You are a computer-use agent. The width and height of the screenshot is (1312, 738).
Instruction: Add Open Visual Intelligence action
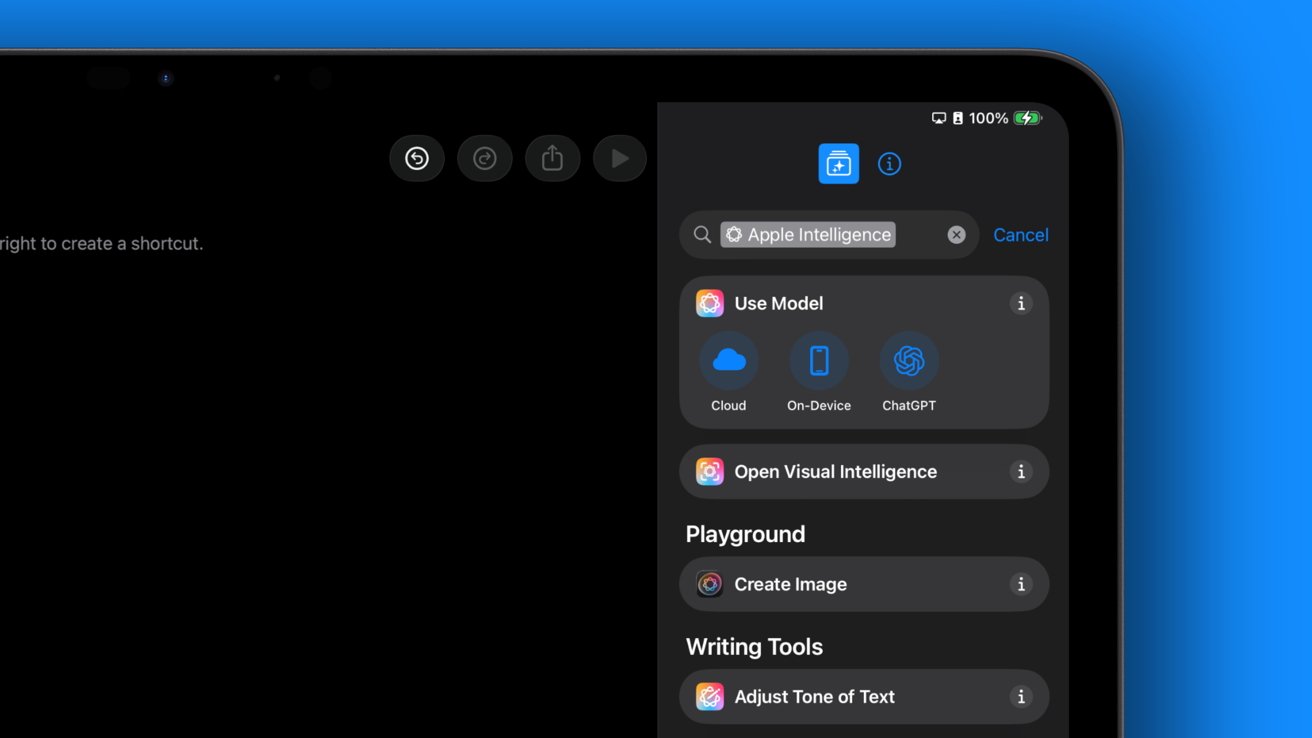point(864,472)
